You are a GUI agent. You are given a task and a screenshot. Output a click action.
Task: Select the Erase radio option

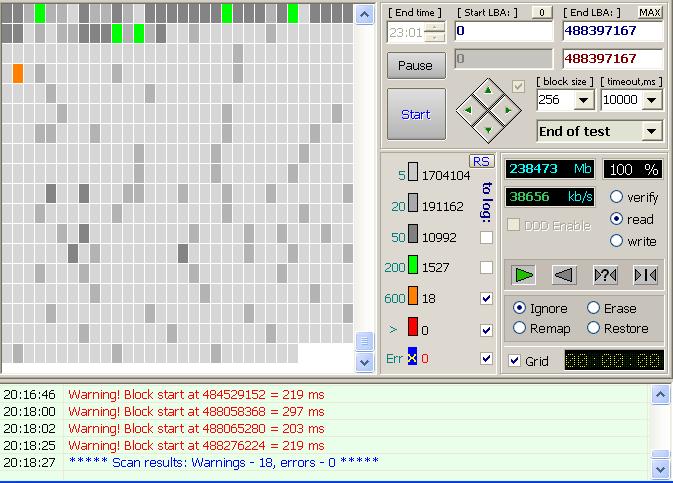click(593, 307)
